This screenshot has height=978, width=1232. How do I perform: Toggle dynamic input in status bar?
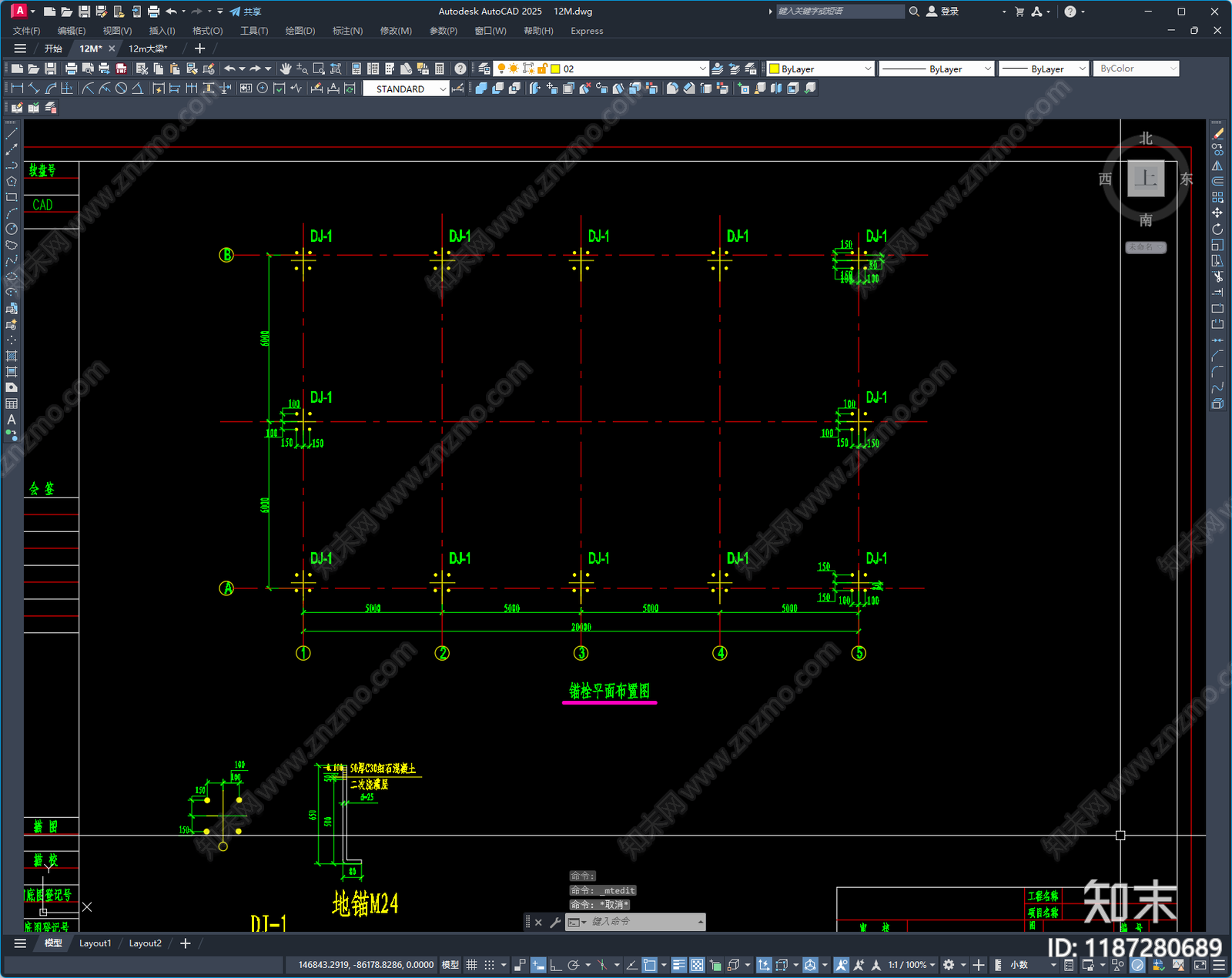pos(538,965)
